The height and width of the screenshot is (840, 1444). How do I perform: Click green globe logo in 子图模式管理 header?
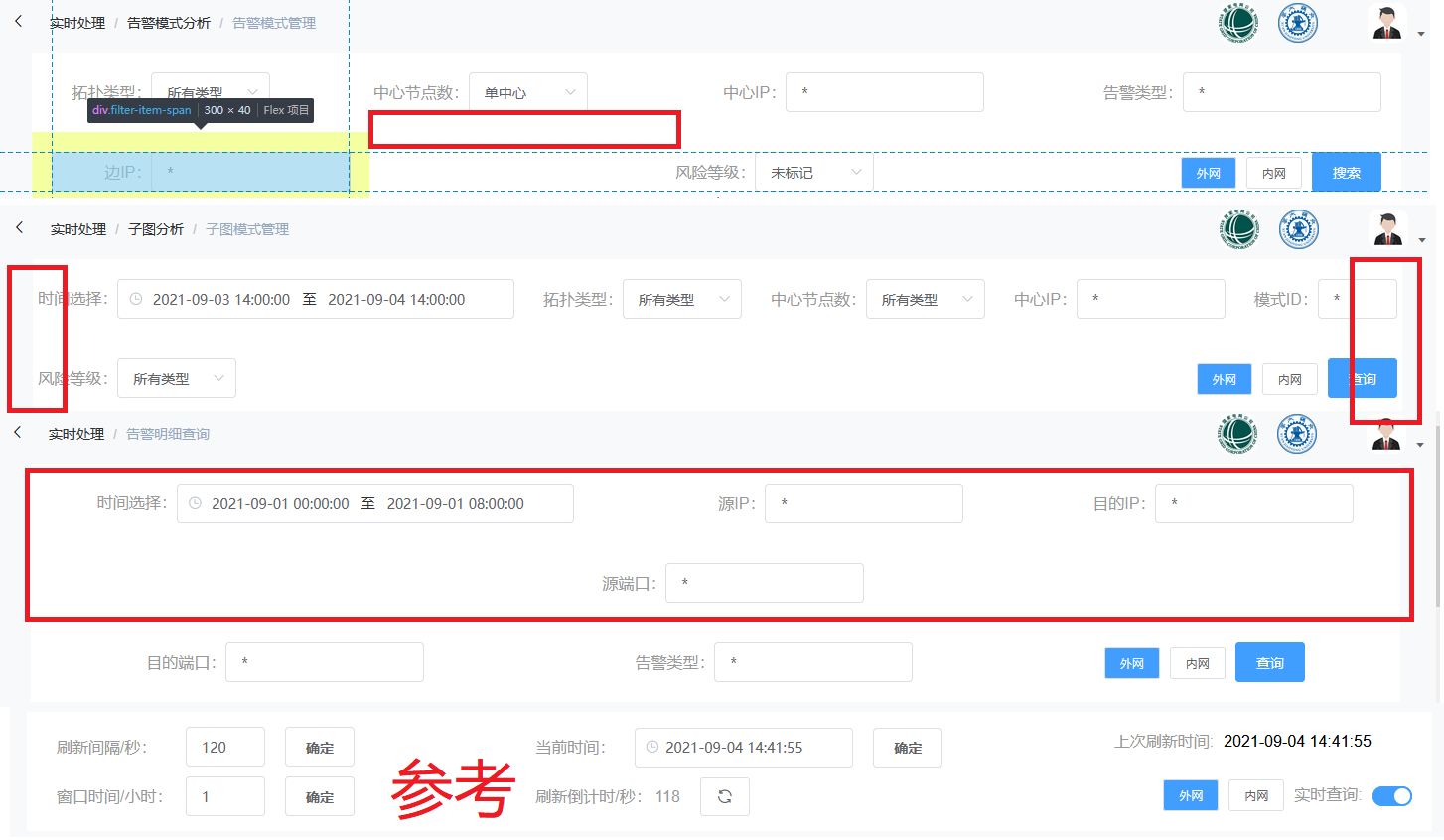click(1238, 229)
